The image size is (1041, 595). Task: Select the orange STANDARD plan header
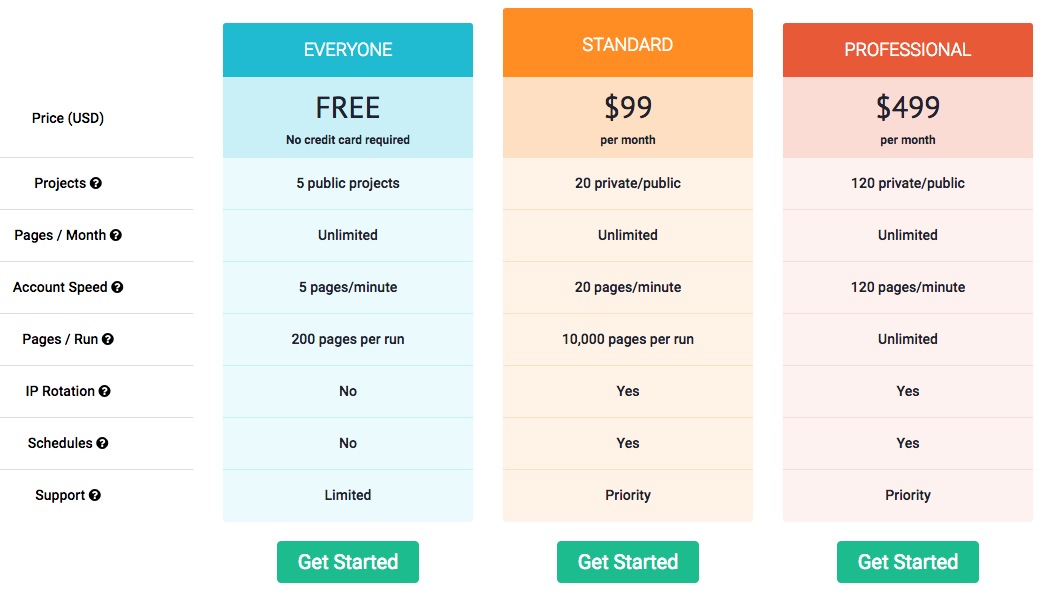(627, 42)
